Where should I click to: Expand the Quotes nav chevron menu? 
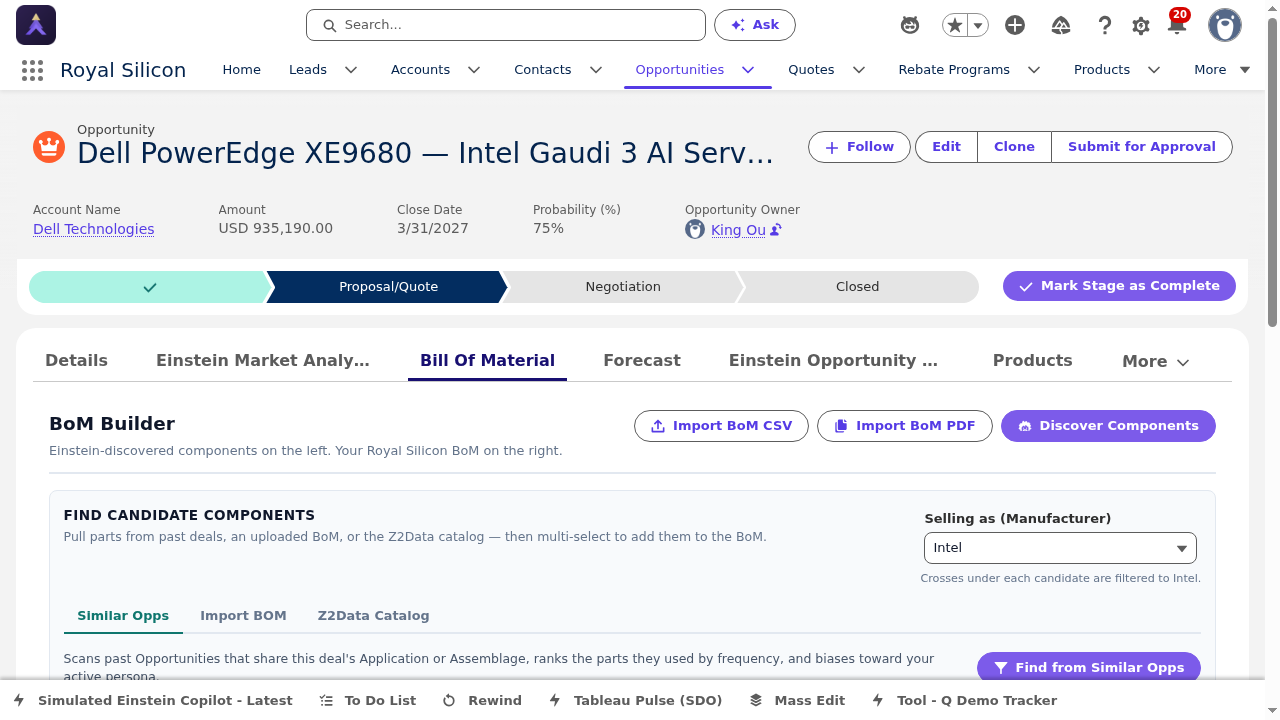[x=858, y=70]
